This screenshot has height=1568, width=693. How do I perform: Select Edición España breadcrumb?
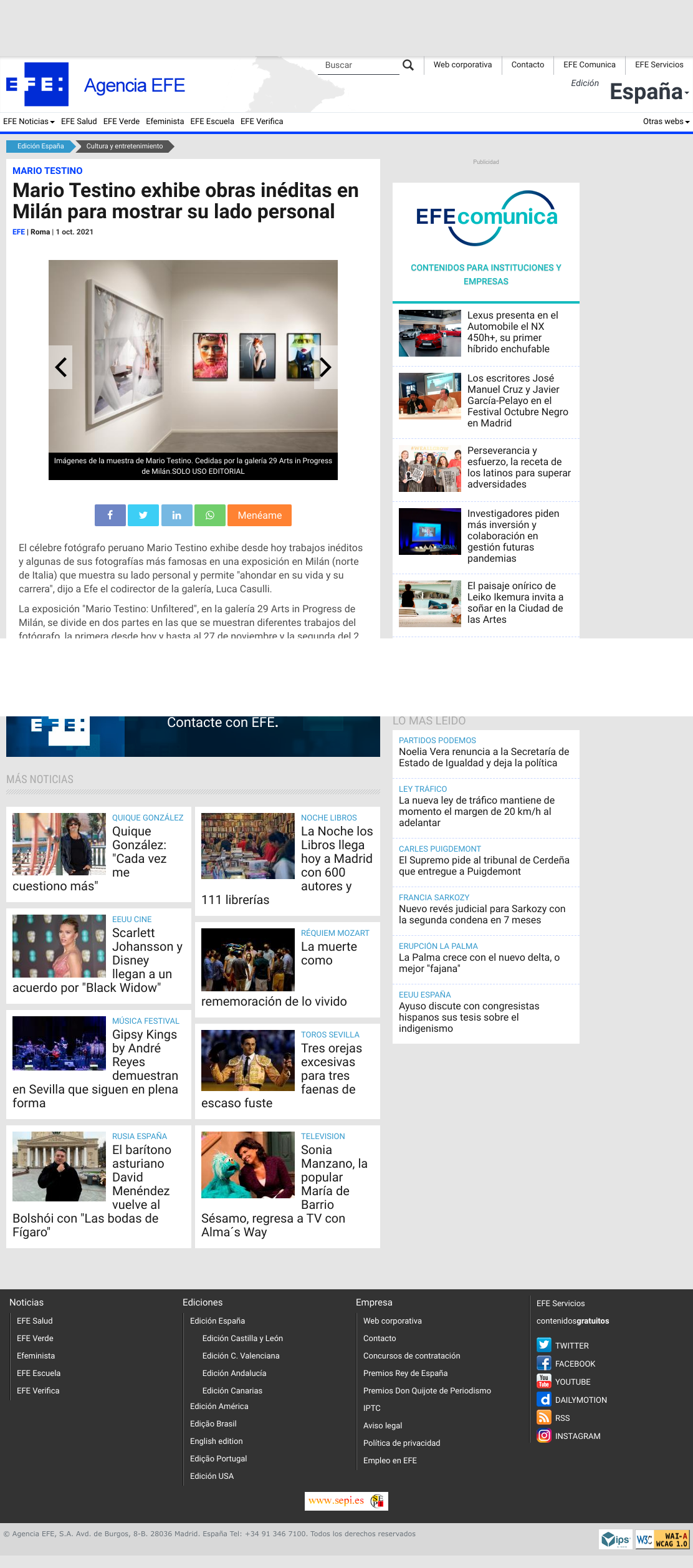coord(41,147)
